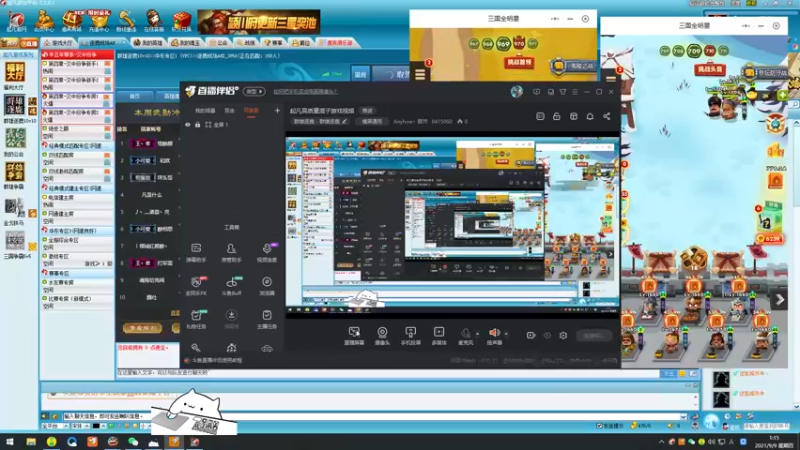The width and height of the screenshot is (800, 450).
Task: Click the cloud icon at the toolbox bottom
Action: [267, 348]
